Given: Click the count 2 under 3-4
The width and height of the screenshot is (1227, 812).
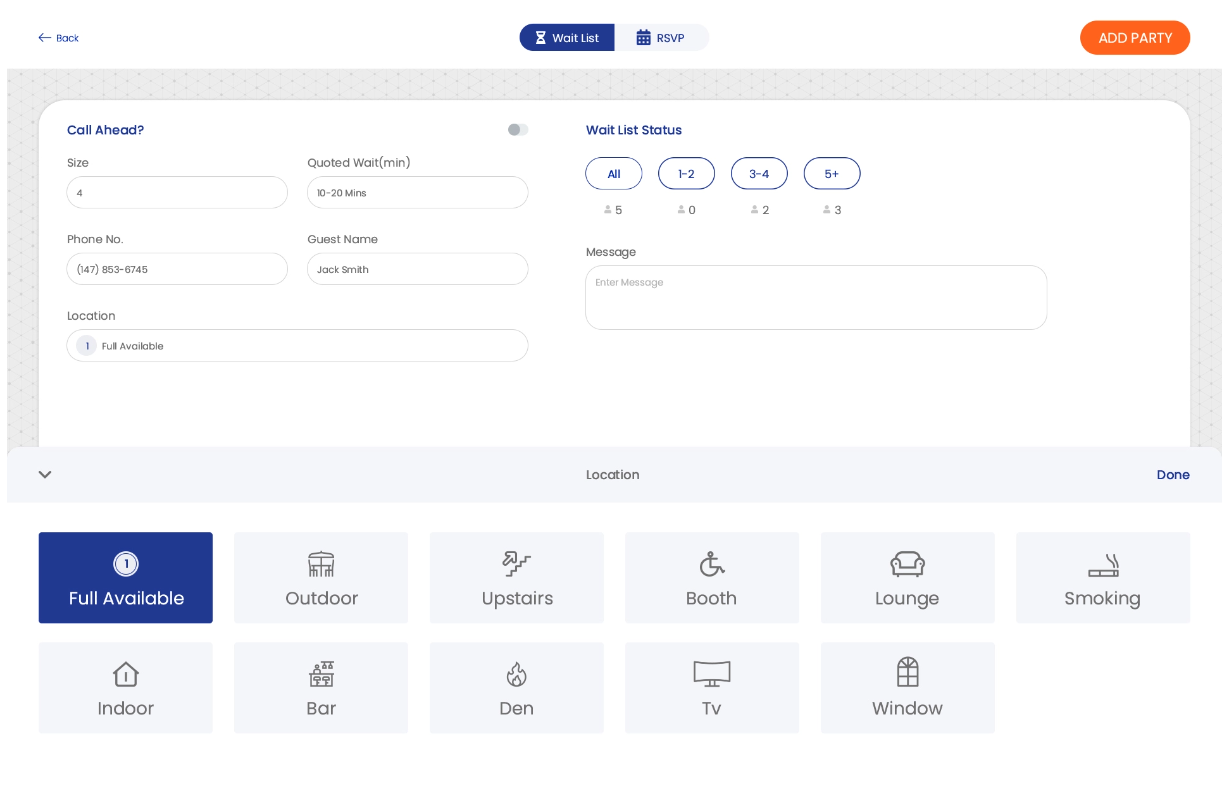Looking at the screenshot, I should coord(765,210).
